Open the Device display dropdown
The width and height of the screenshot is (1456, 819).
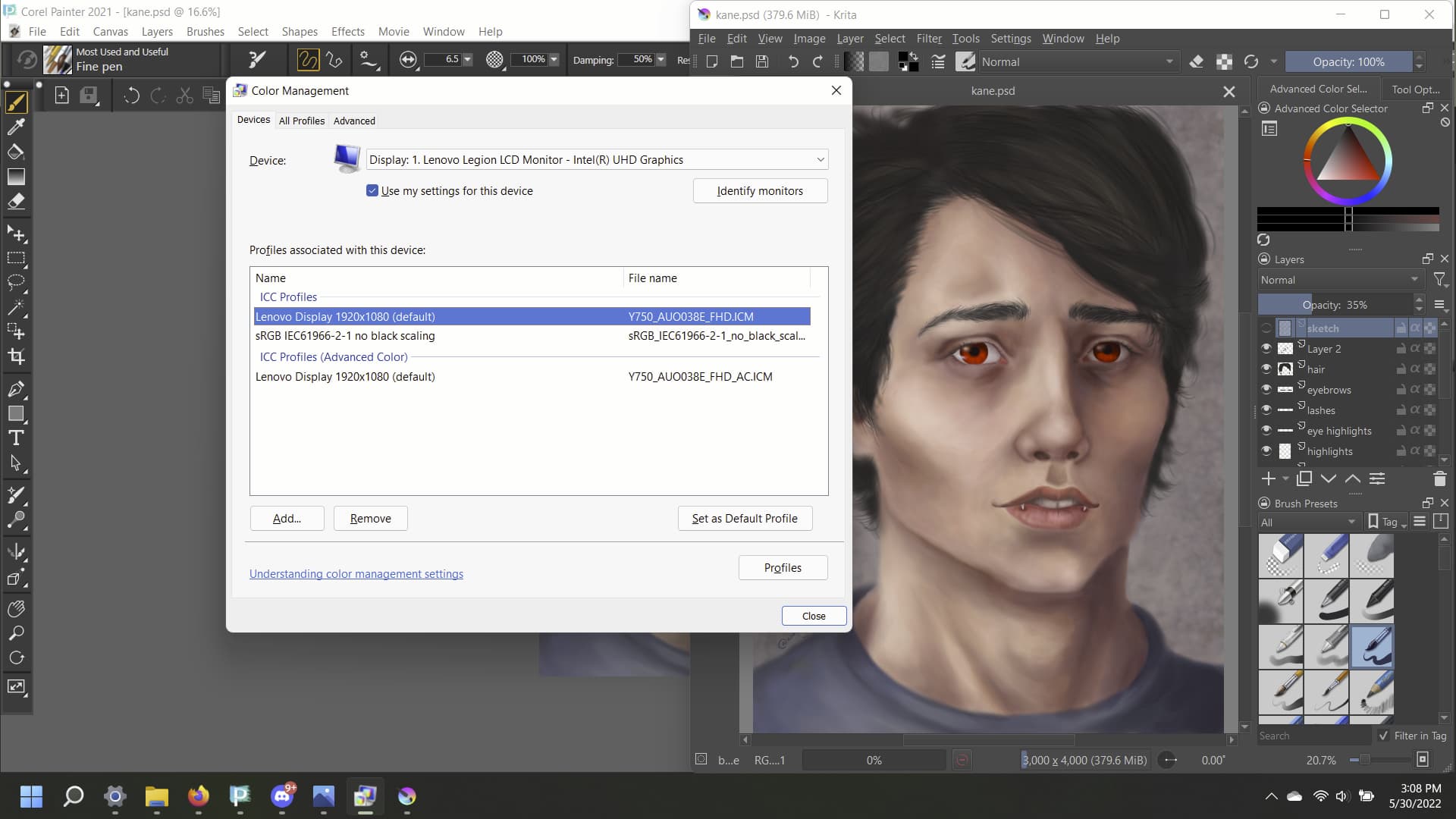597,160
